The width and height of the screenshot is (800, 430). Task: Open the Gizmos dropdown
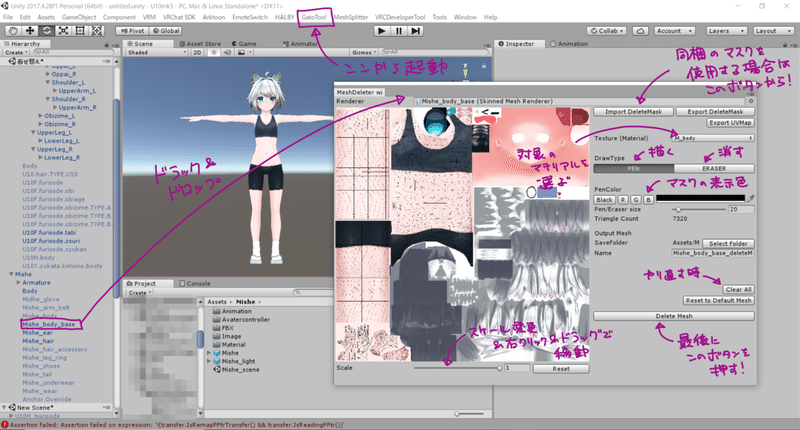pos(364,52)
